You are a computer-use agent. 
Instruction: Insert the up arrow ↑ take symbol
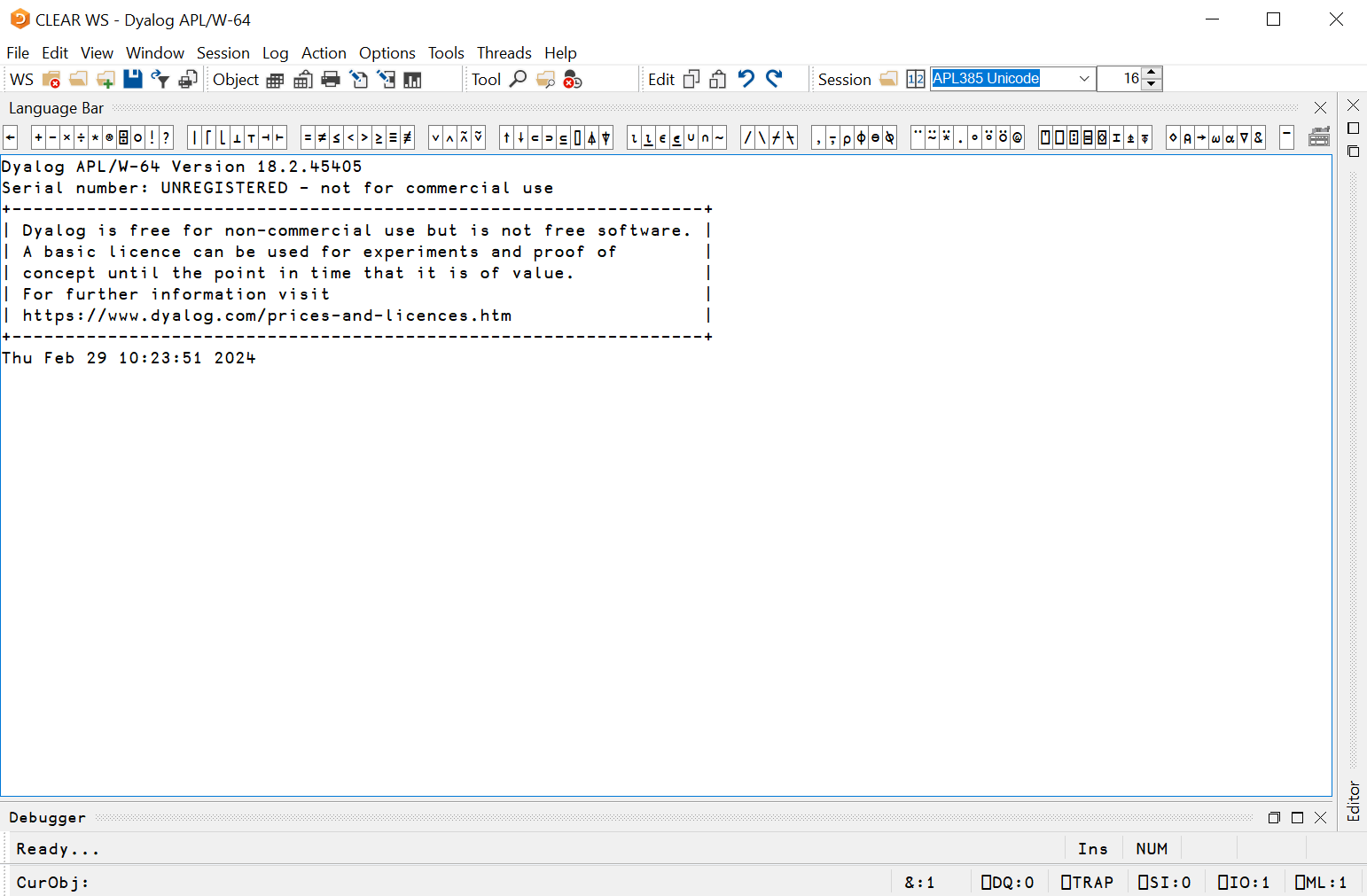[506, 137]
